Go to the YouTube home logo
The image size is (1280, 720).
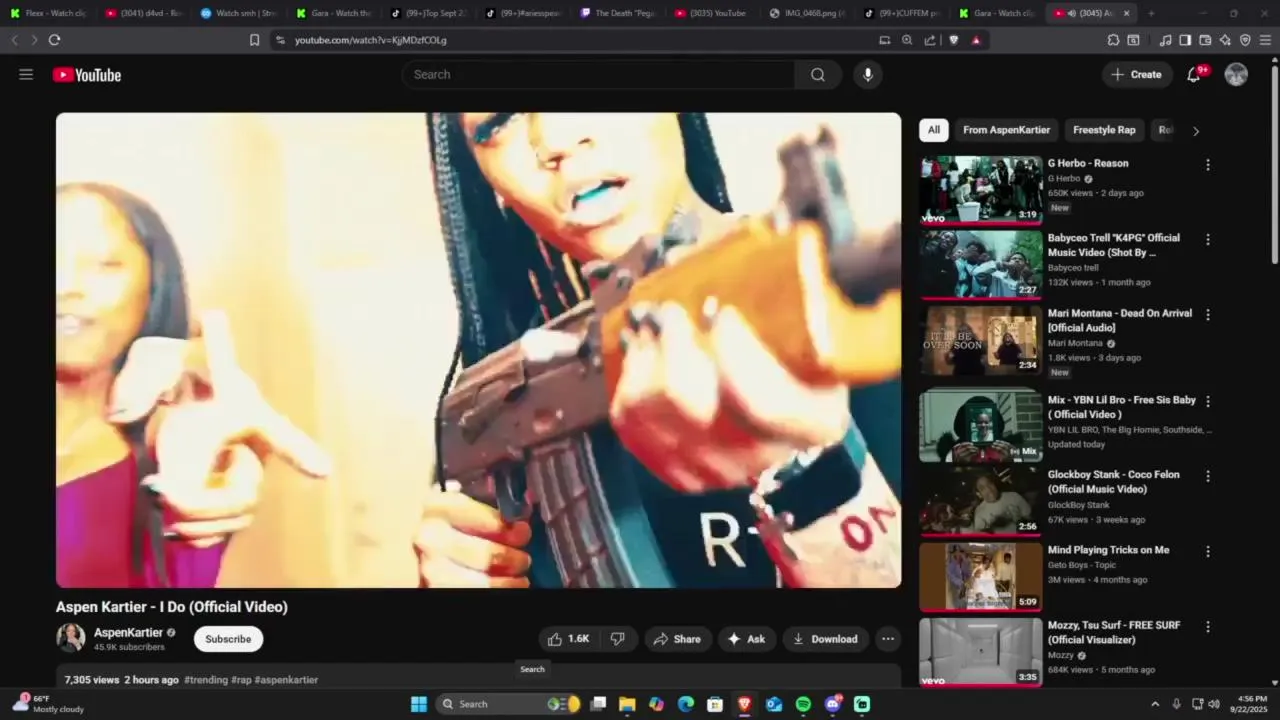click(x=87, y=75)
